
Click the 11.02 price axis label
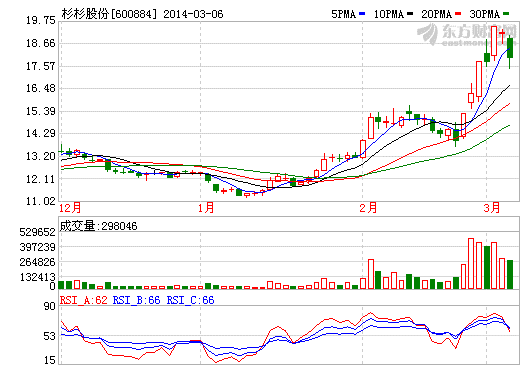[41, 202]
